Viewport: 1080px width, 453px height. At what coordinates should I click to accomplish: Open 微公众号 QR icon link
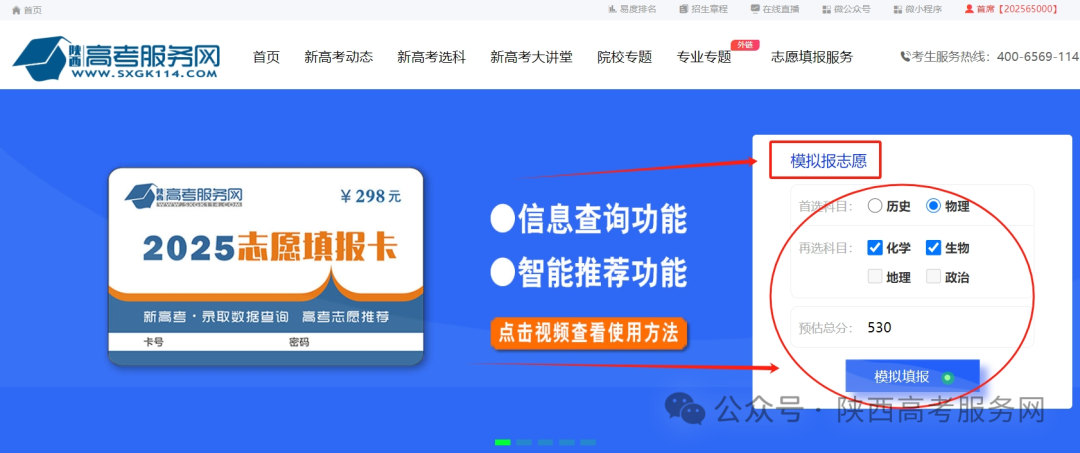(827, 10)
